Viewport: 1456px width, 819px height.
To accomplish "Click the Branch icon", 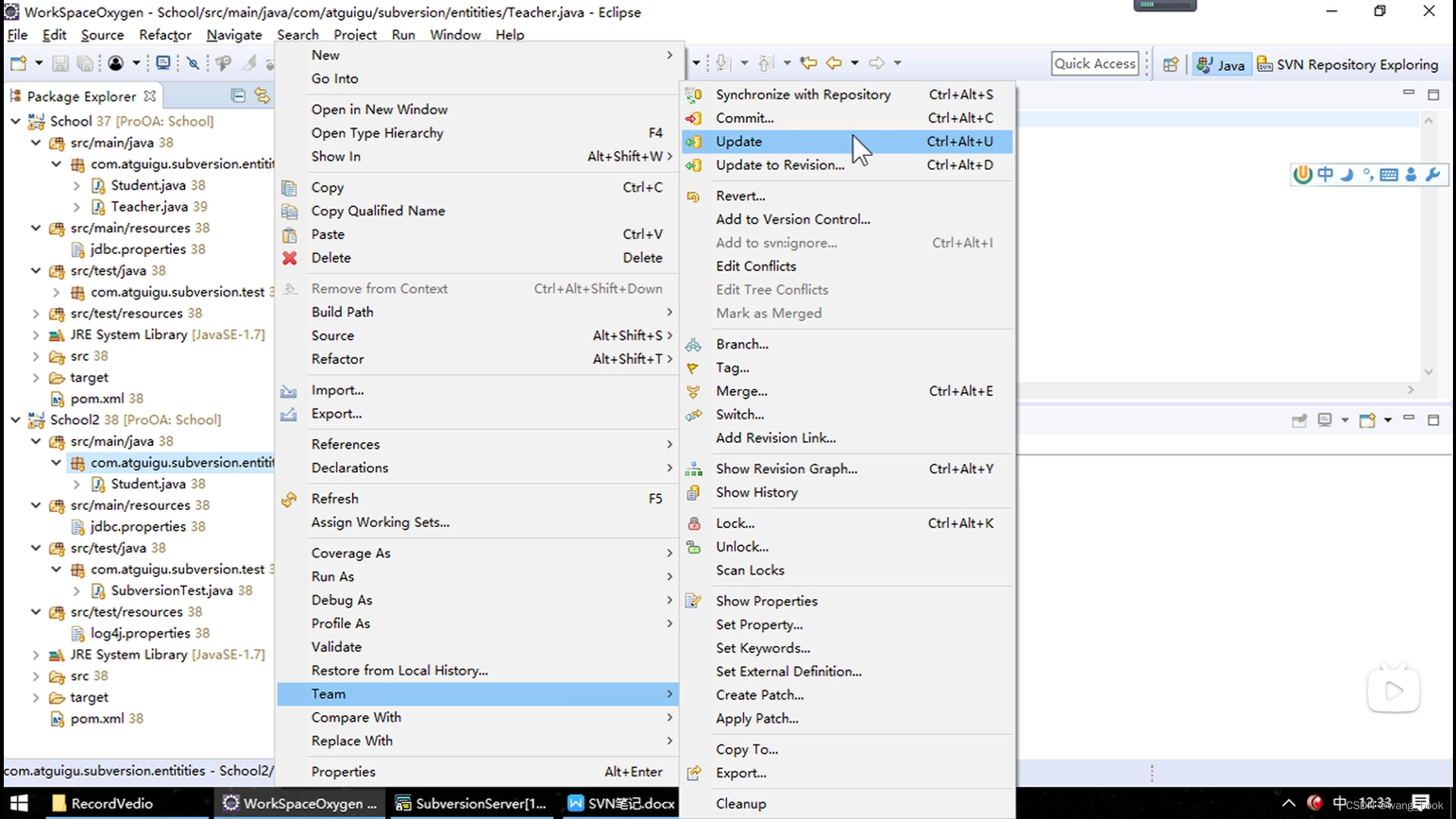I will point(693,344).
